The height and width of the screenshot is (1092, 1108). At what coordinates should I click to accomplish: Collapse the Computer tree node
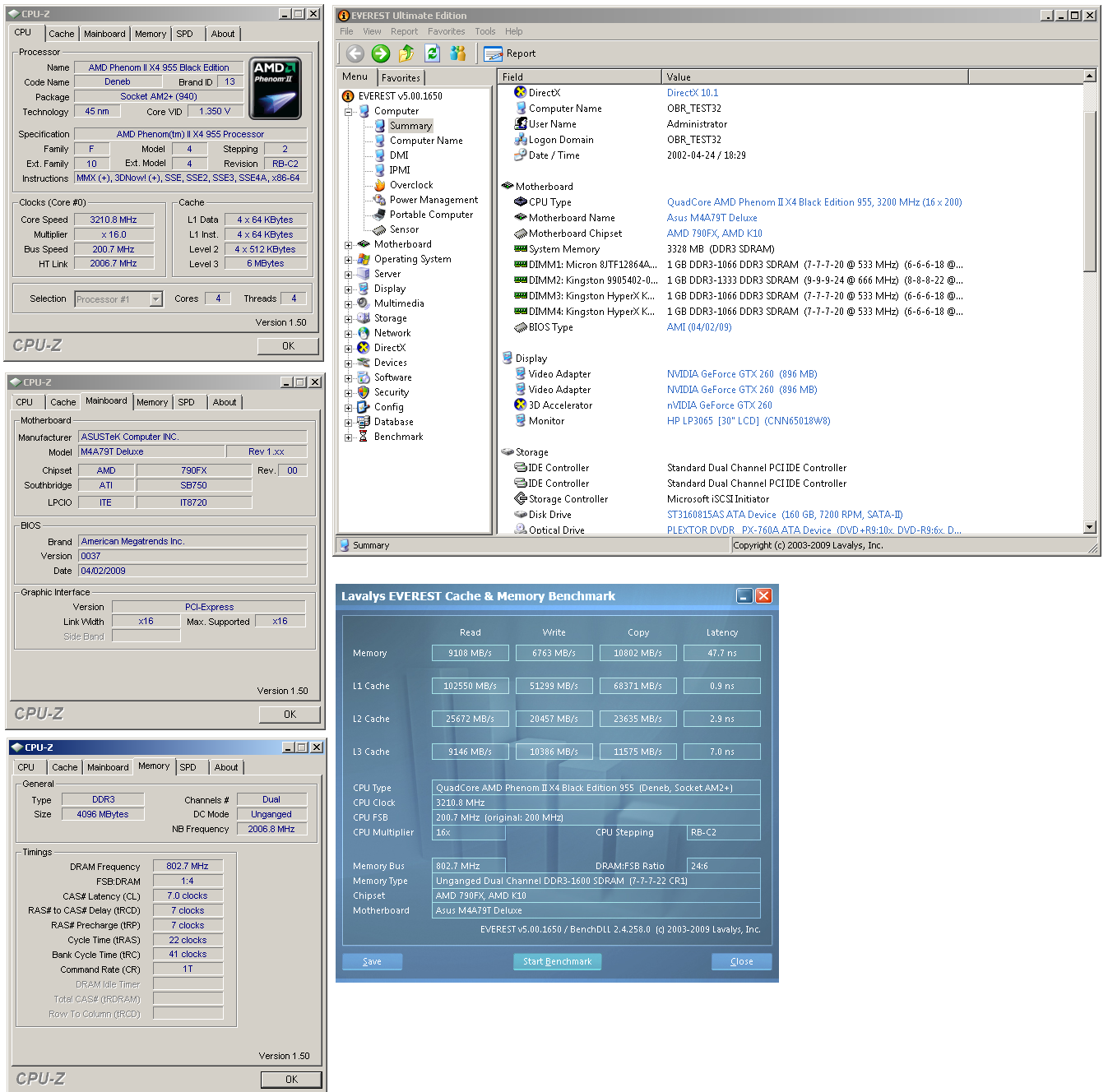coord(348,111)
